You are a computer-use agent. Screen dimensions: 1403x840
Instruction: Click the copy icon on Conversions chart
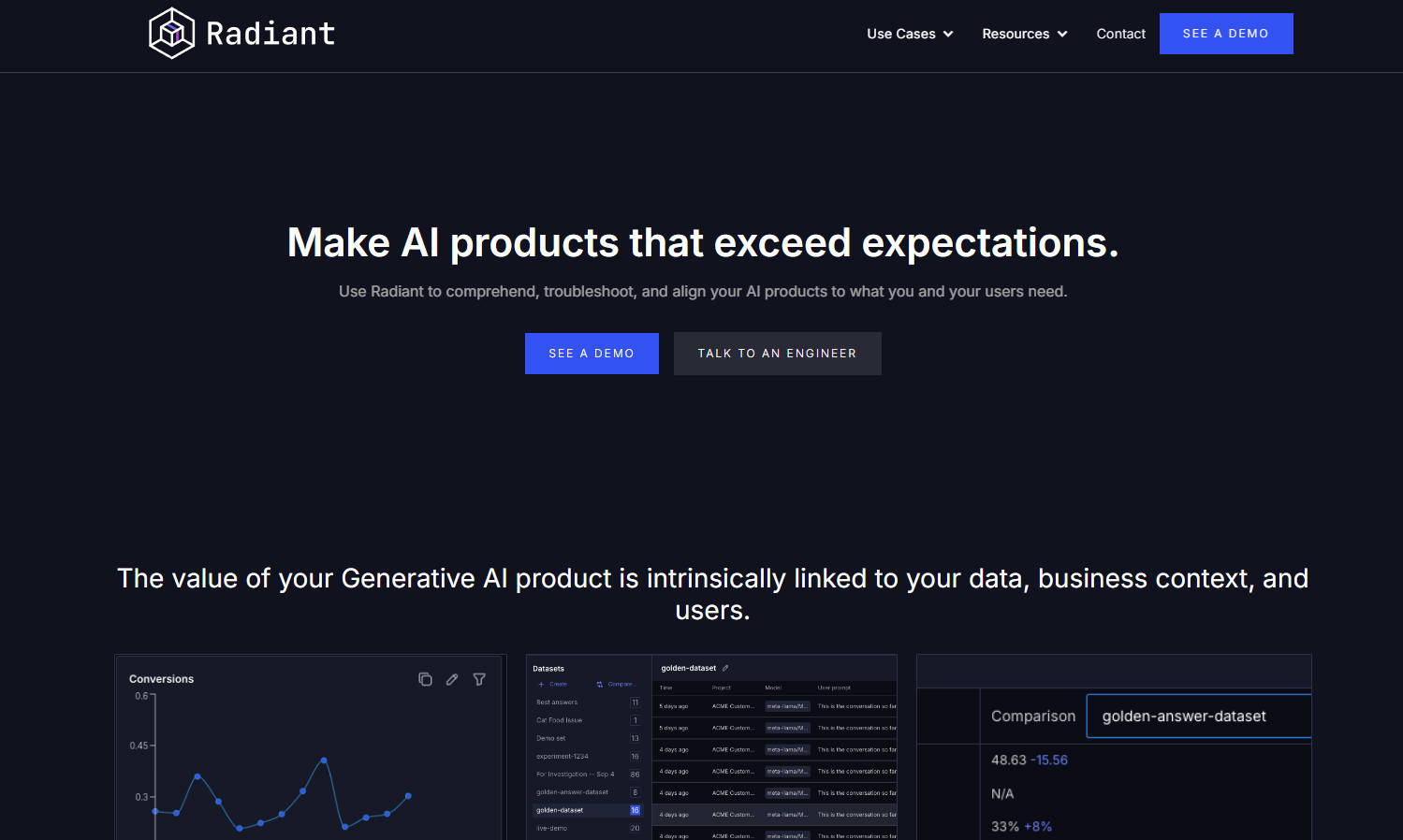[x=425, y=679]
